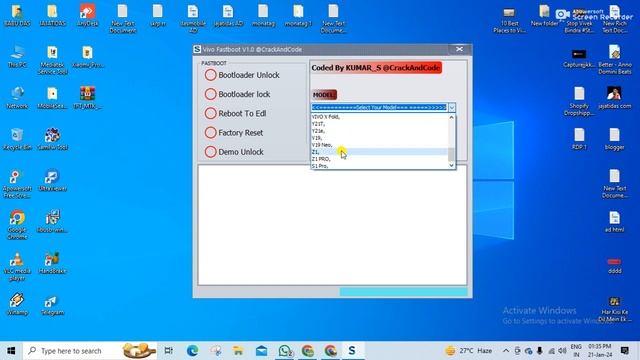Open the AnyDesk desktop shortcut
Image resolution: width=640 pixels, height=360 pixels.
[x=87, y=16]
